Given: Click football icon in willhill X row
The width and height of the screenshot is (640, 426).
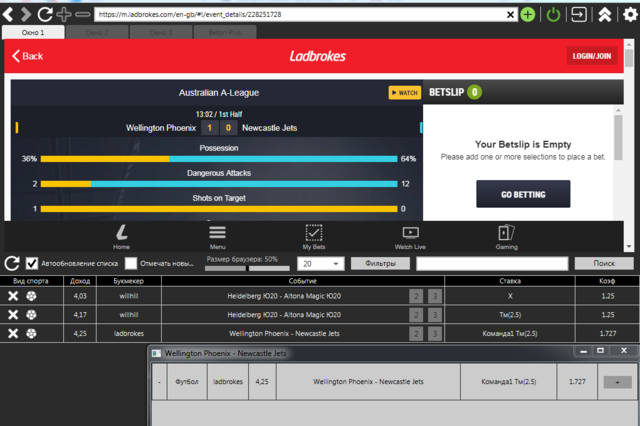Looking at the screenshot, I should click(31, 296).
